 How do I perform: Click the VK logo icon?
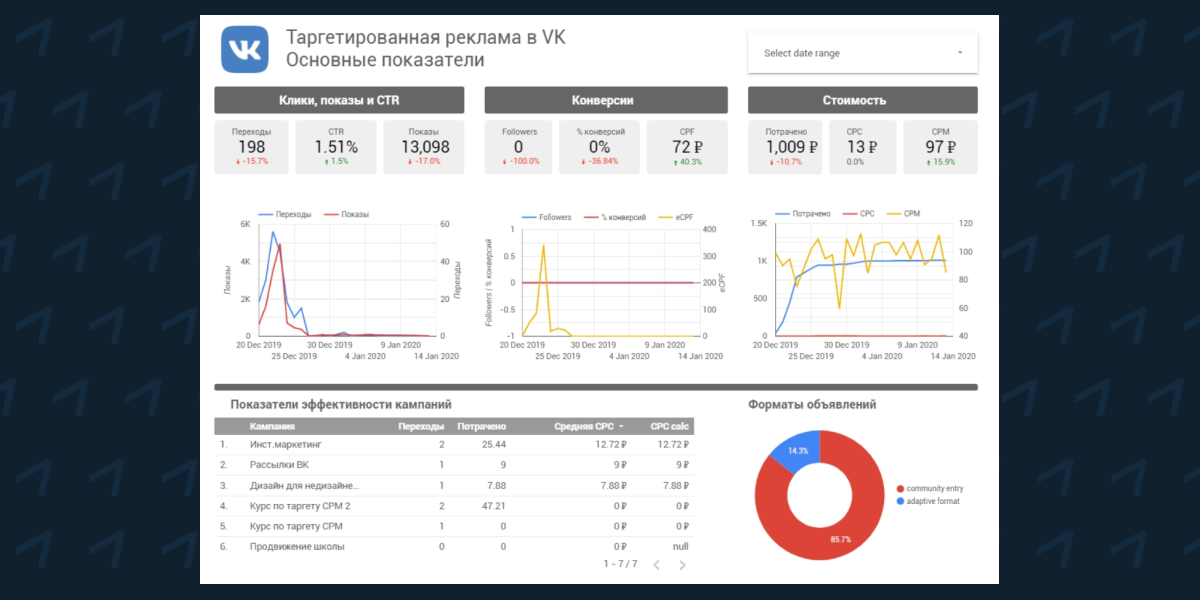pyautogui.click(x=245, y=49)
